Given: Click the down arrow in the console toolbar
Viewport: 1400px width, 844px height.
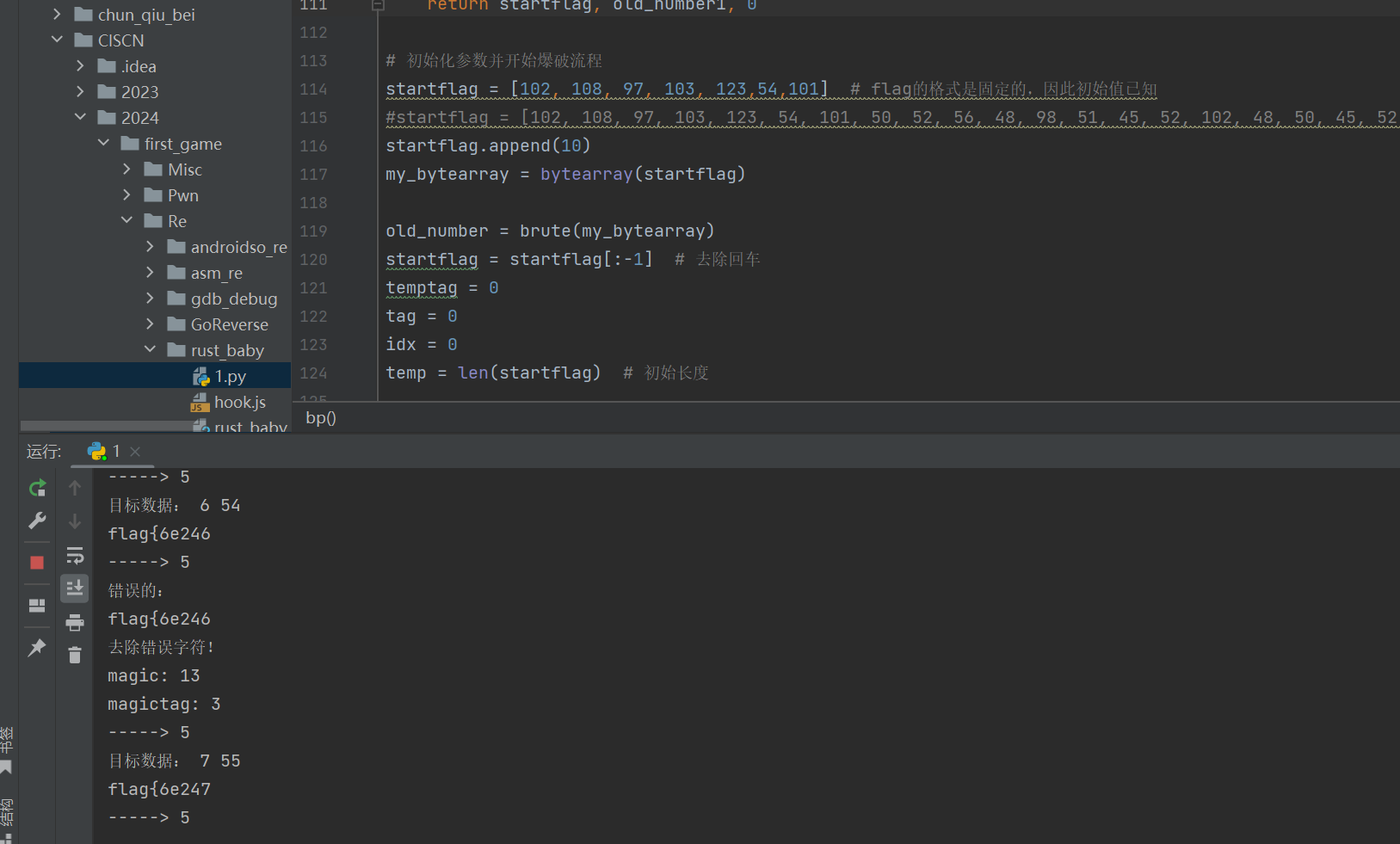Looking at the screenshot, I should pos(75,521).
